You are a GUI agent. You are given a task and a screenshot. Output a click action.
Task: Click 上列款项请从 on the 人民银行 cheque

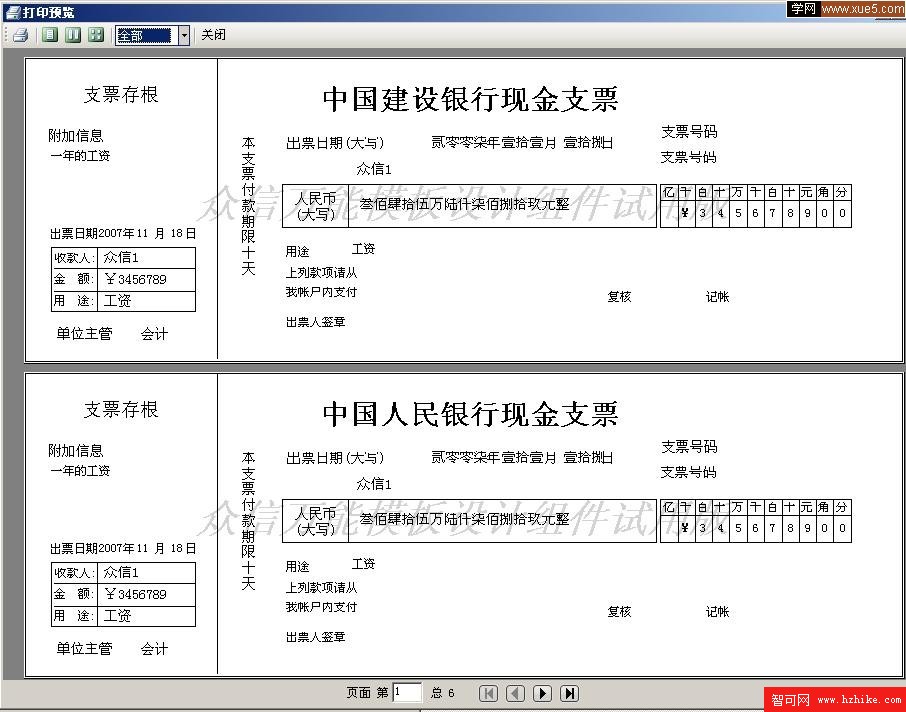pos(321,588)
